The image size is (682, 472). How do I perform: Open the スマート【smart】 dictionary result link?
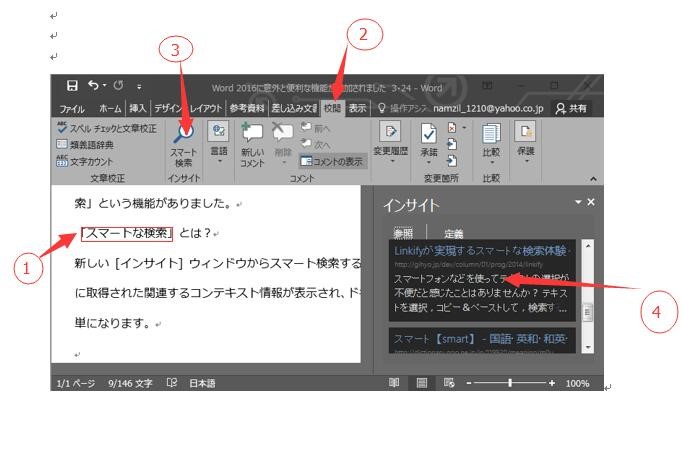tap(480, 338)
